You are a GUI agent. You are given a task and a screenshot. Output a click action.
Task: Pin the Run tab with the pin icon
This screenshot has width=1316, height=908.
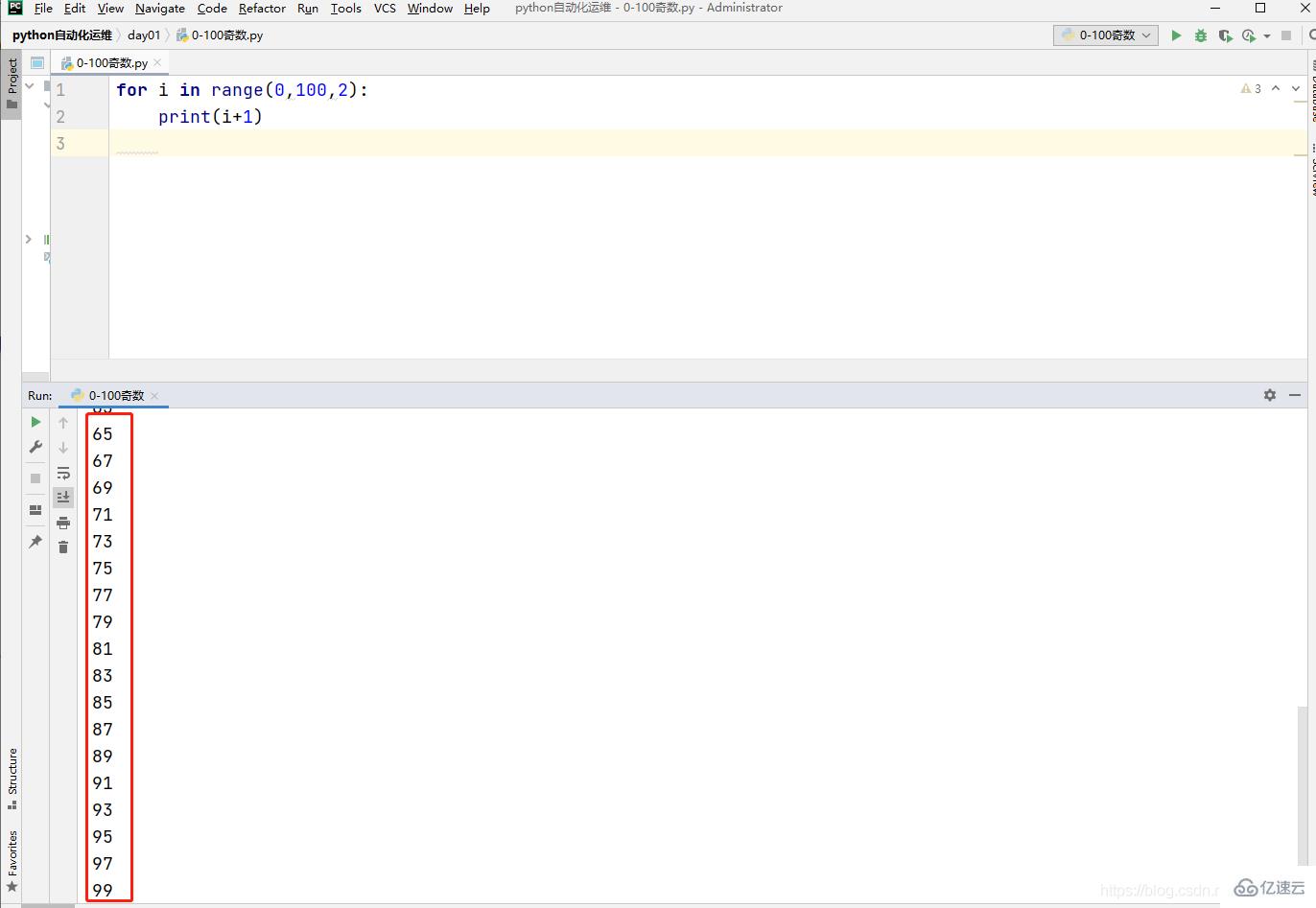35,542
